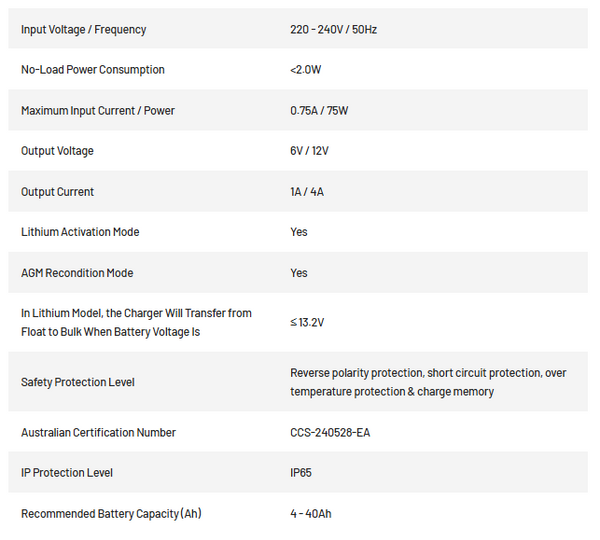Click the Safety Protection Level label
Image resolution: width=600 pixels, height=540 pixels.
click(x=78, y=382)
